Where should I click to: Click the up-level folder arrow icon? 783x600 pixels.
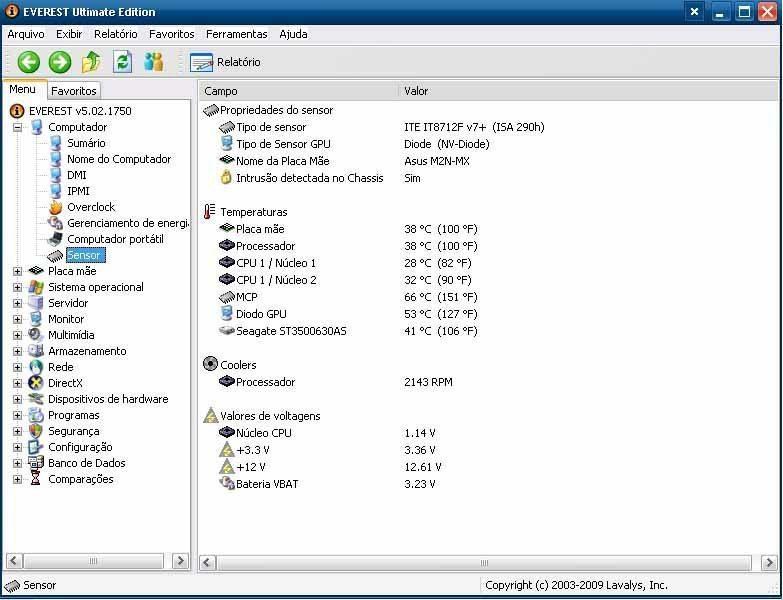91,62
